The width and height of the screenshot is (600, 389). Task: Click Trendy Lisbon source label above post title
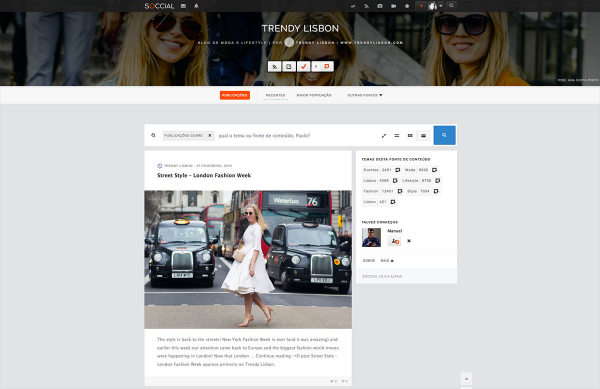coord(178,166)
